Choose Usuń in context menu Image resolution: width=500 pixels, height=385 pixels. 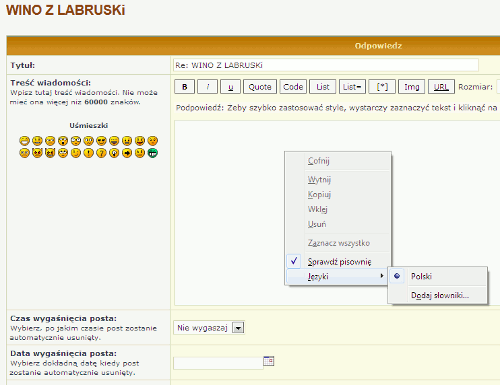[338, 224]
